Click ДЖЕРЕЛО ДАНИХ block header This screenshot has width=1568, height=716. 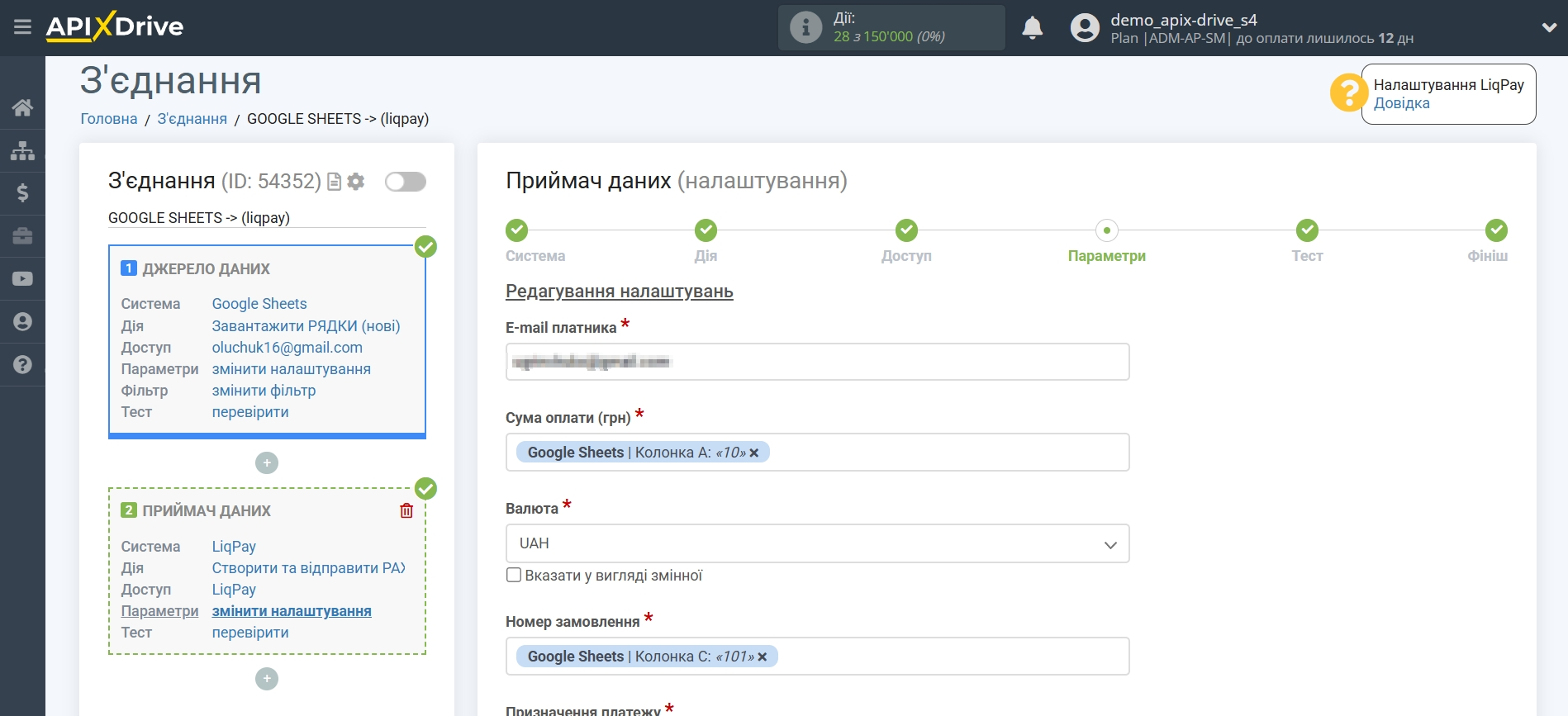(206, 269)
